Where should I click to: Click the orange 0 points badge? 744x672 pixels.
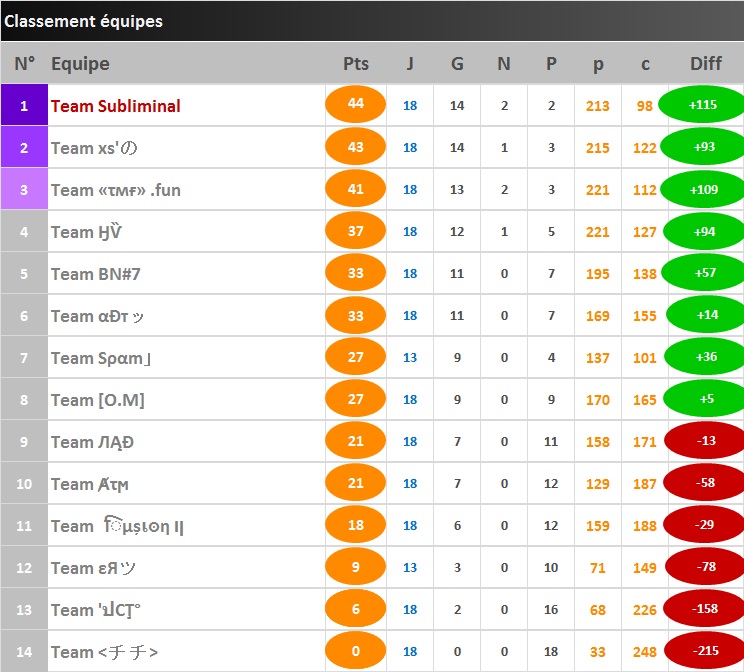coord(355,651)
